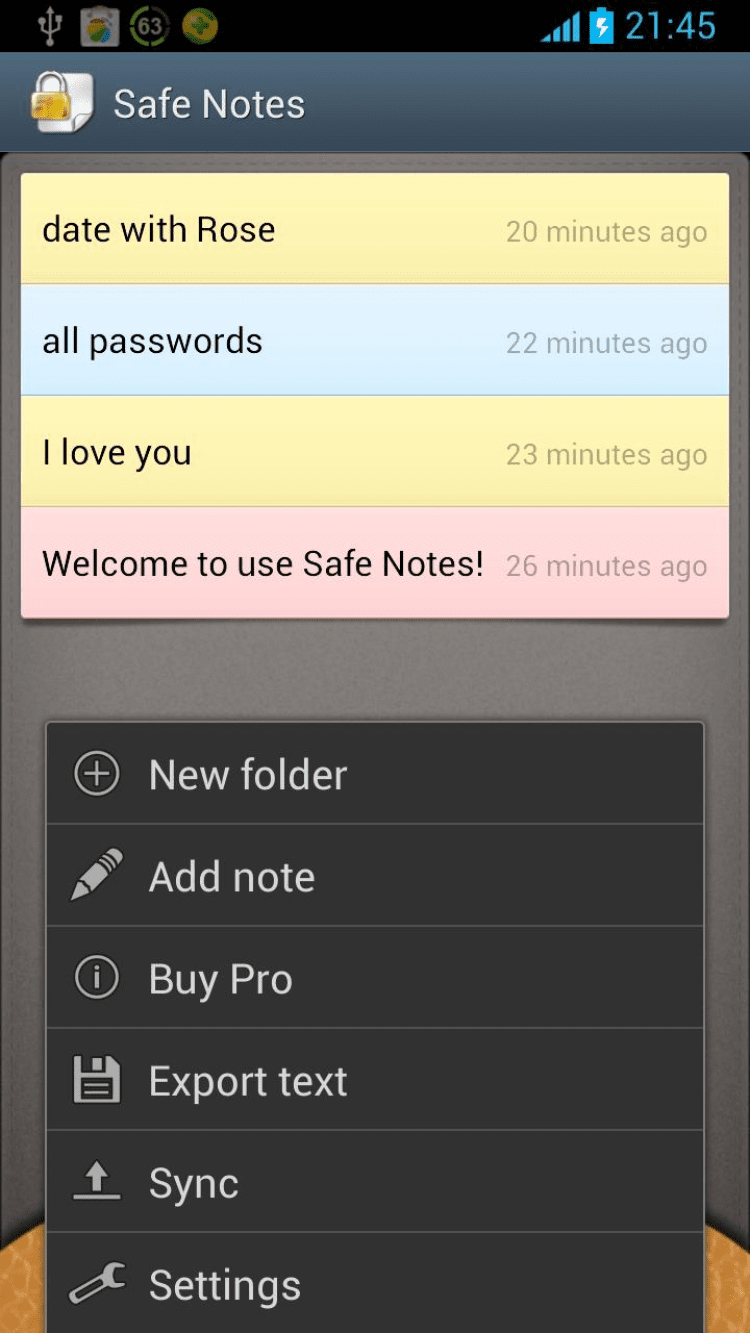This screenshot has height=1333, width=750.
Task: Select New folder menu entry
Action: click(375, 774)
